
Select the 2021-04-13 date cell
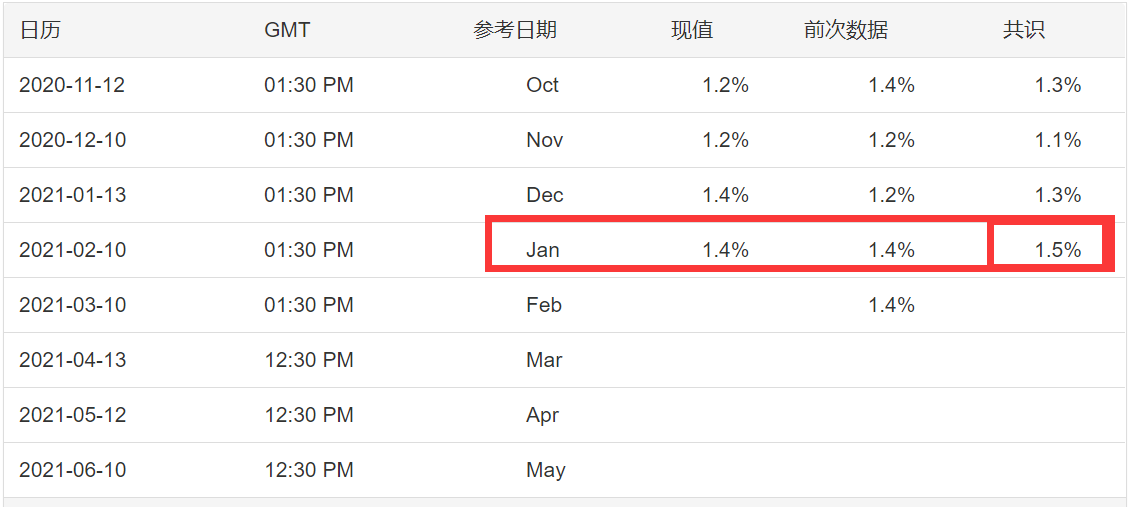coord(73,360)
